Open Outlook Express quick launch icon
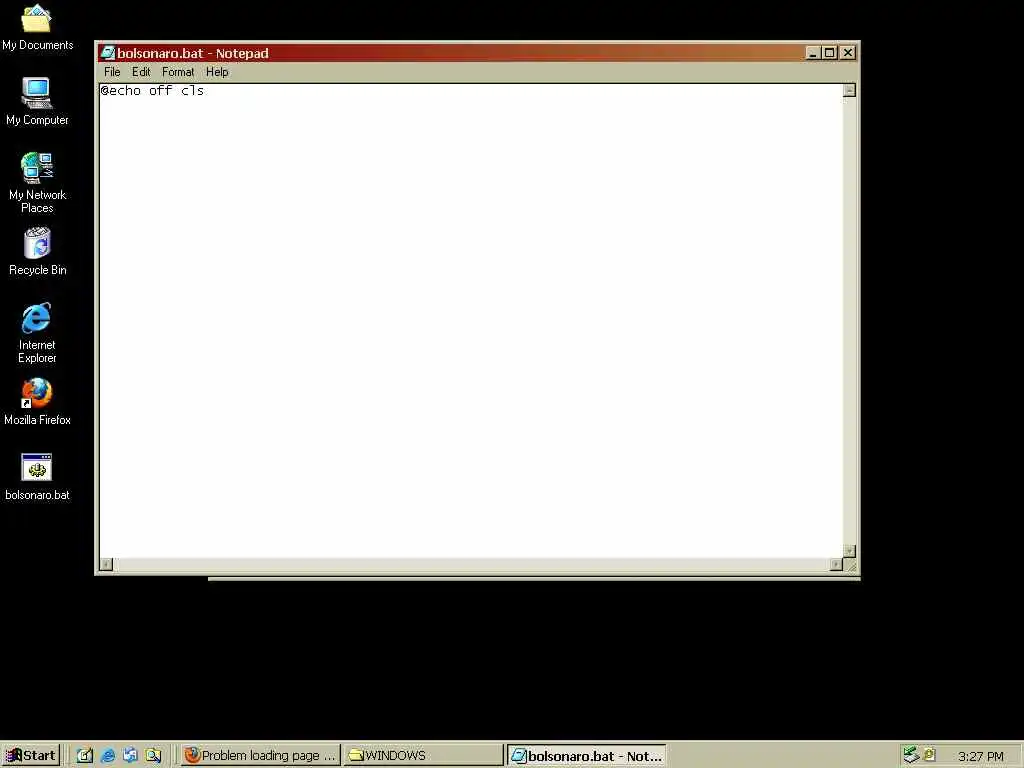Viewport: 1024px width, 768px height. 130,756
